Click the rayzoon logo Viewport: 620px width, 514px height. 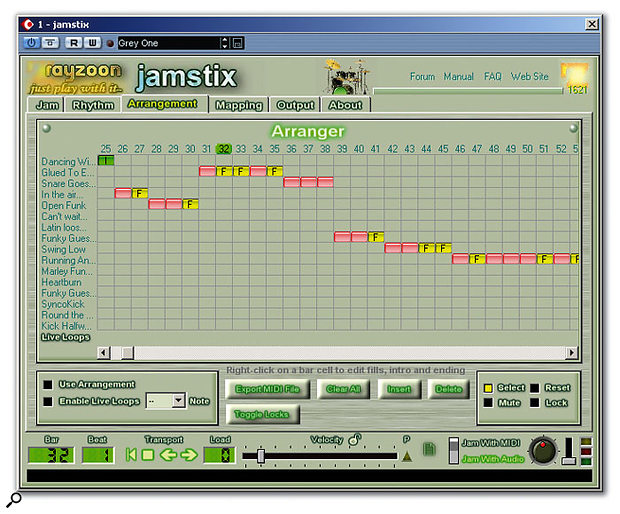76,78
